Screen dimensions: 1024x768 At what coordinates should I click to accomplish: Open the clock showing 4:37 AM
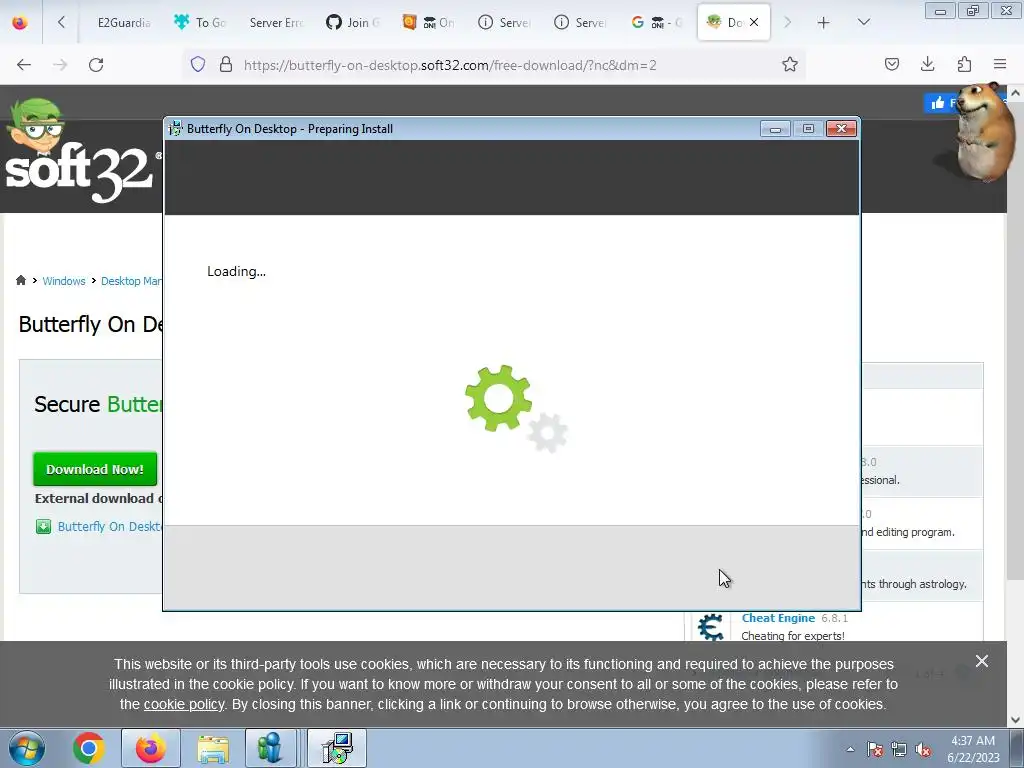click(x=973, y=749)
